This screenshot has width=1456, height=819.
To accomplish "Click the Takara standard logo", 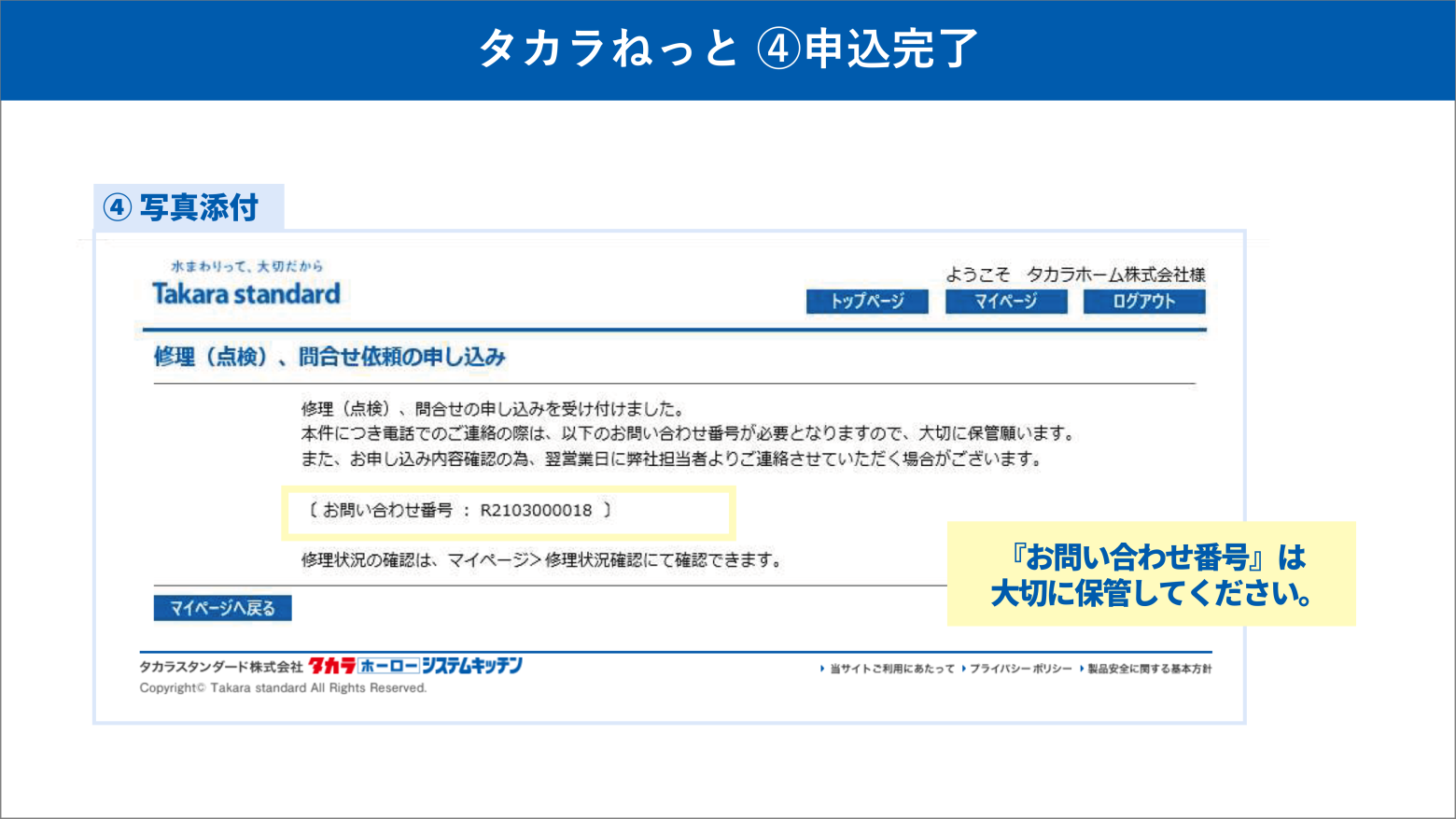I will tap(246, 294).
